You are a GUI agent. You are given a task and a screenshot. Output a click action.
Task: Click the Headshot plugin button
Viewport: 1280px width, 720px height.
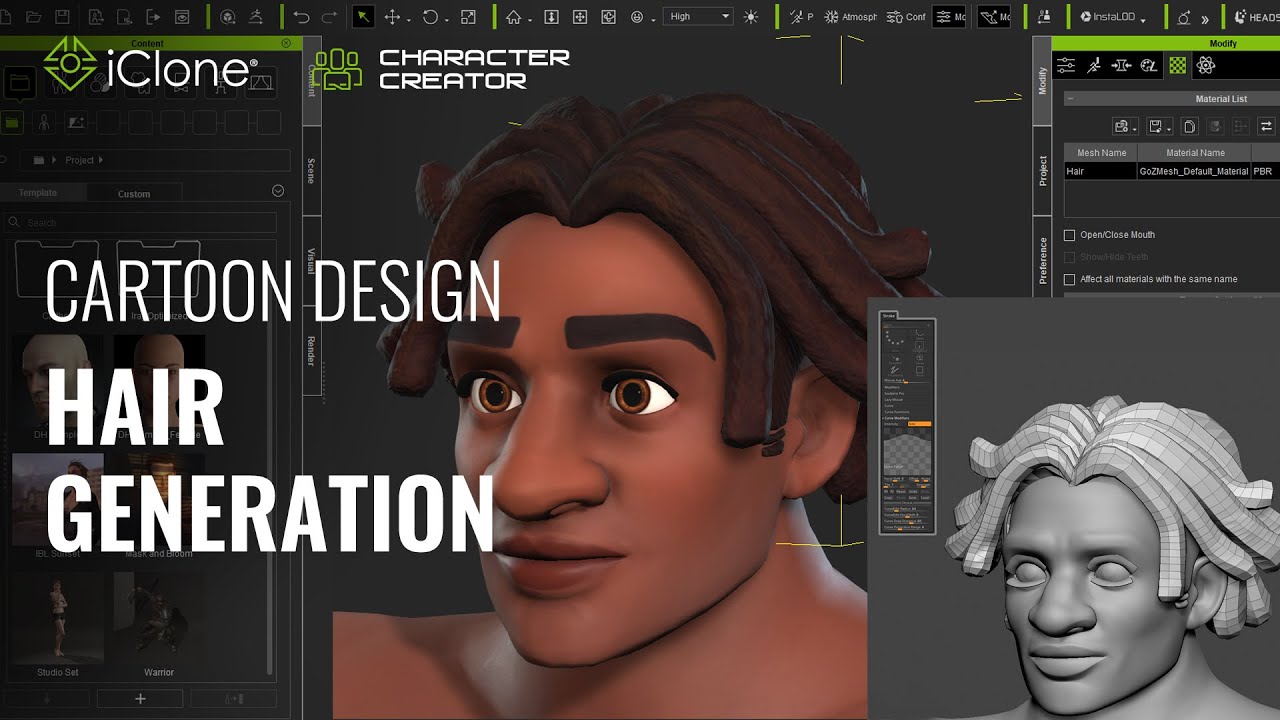[x=1255, y=17]
